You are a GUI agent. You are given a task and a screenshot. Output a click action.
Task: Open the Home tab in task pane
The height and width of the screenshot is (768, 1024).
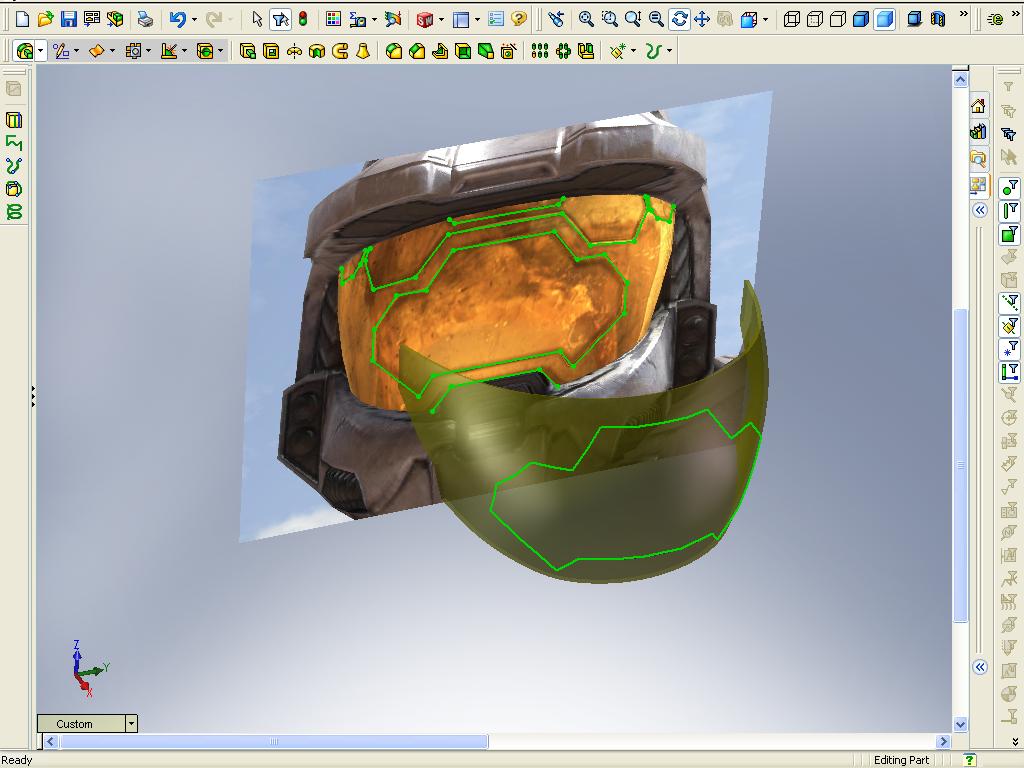[x=978, y=106]
